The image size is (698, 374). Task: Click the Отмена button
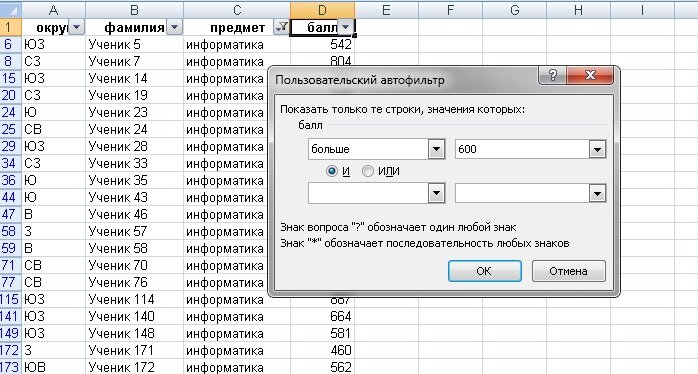(x=568, y=271)
